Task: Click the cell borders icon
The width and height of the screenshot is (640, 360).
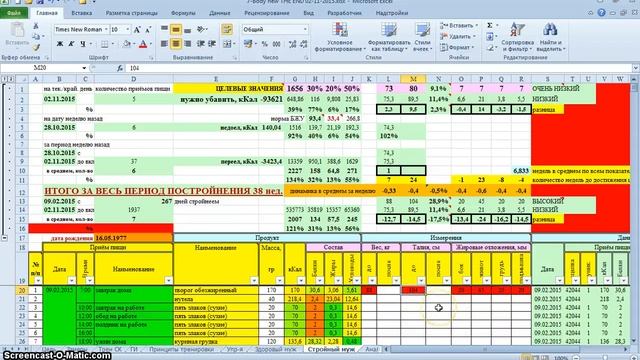Action: click(x=105, y=44)
